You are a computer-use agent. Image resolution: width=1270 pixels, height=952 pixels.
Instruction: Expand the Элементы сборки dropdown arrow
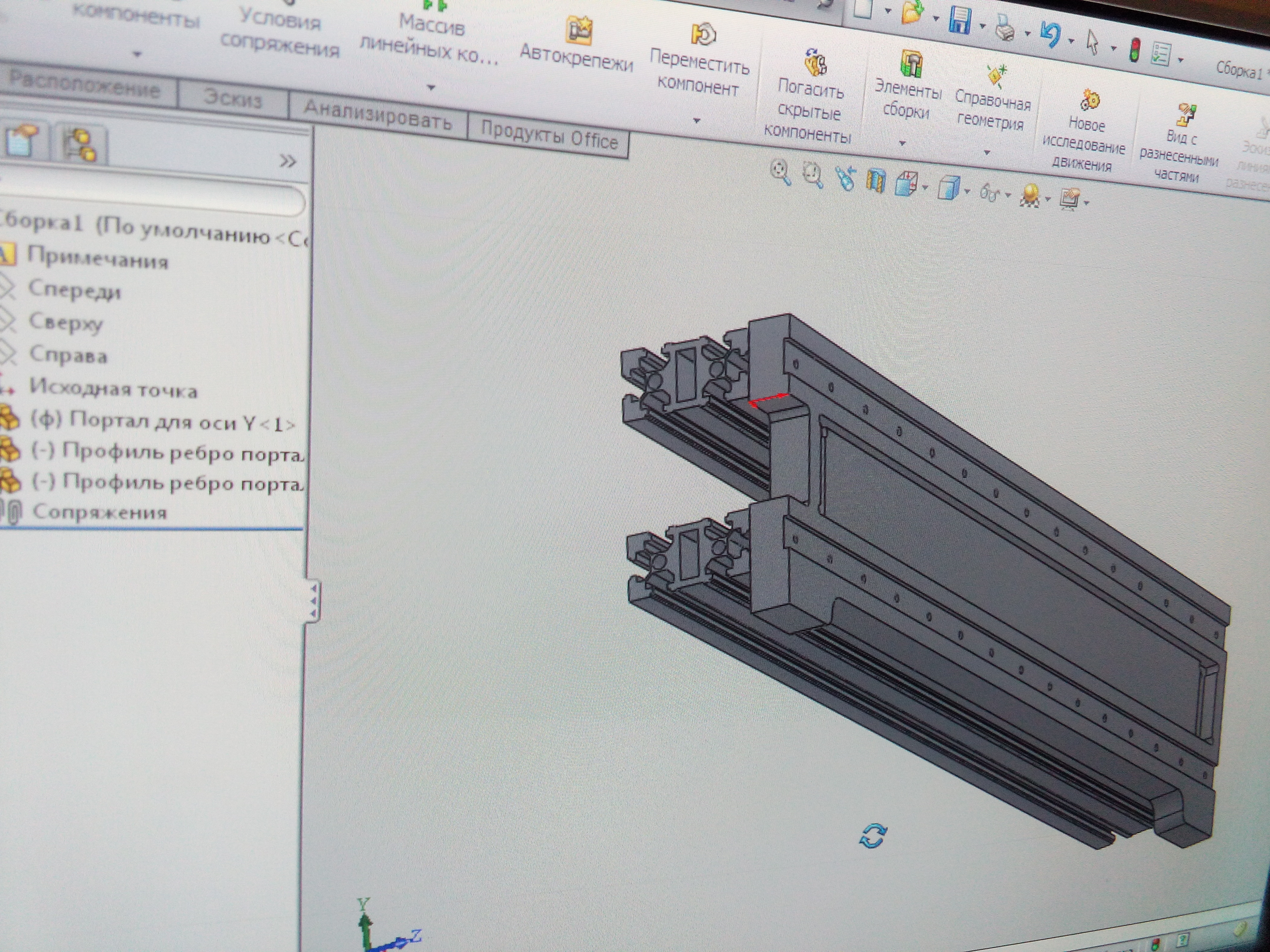point(902,143)
